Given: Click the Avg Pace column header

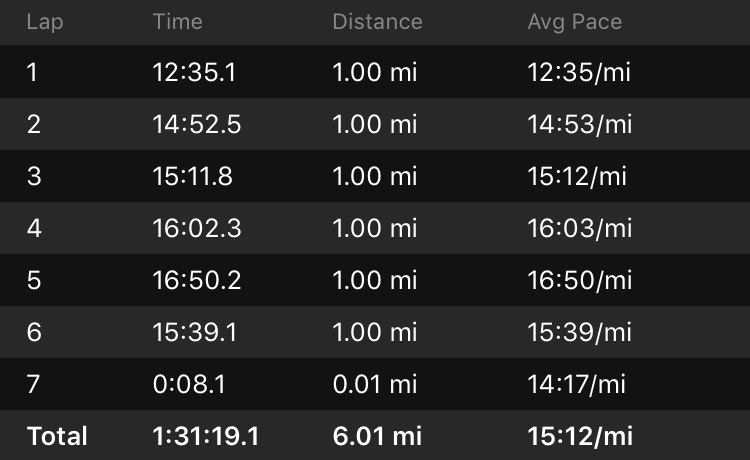Looking at the screenshot, I should pyautogui.click(x=574, y=22).
